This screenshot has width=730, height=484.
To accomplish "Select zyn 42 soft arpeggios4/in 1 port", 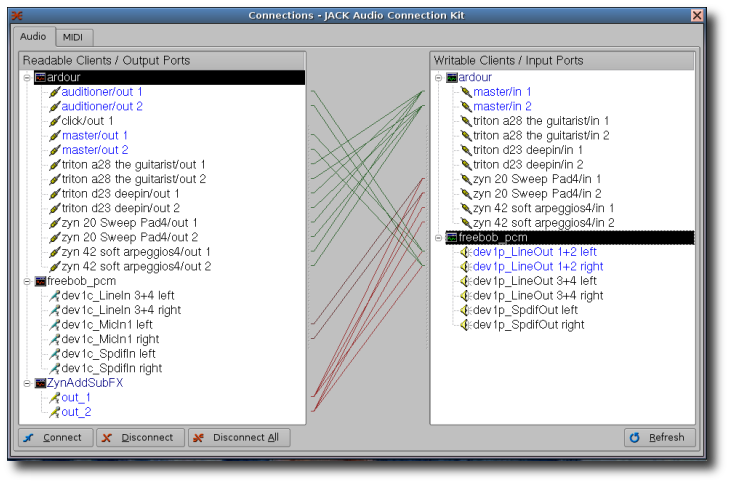I will click(543, 208).
